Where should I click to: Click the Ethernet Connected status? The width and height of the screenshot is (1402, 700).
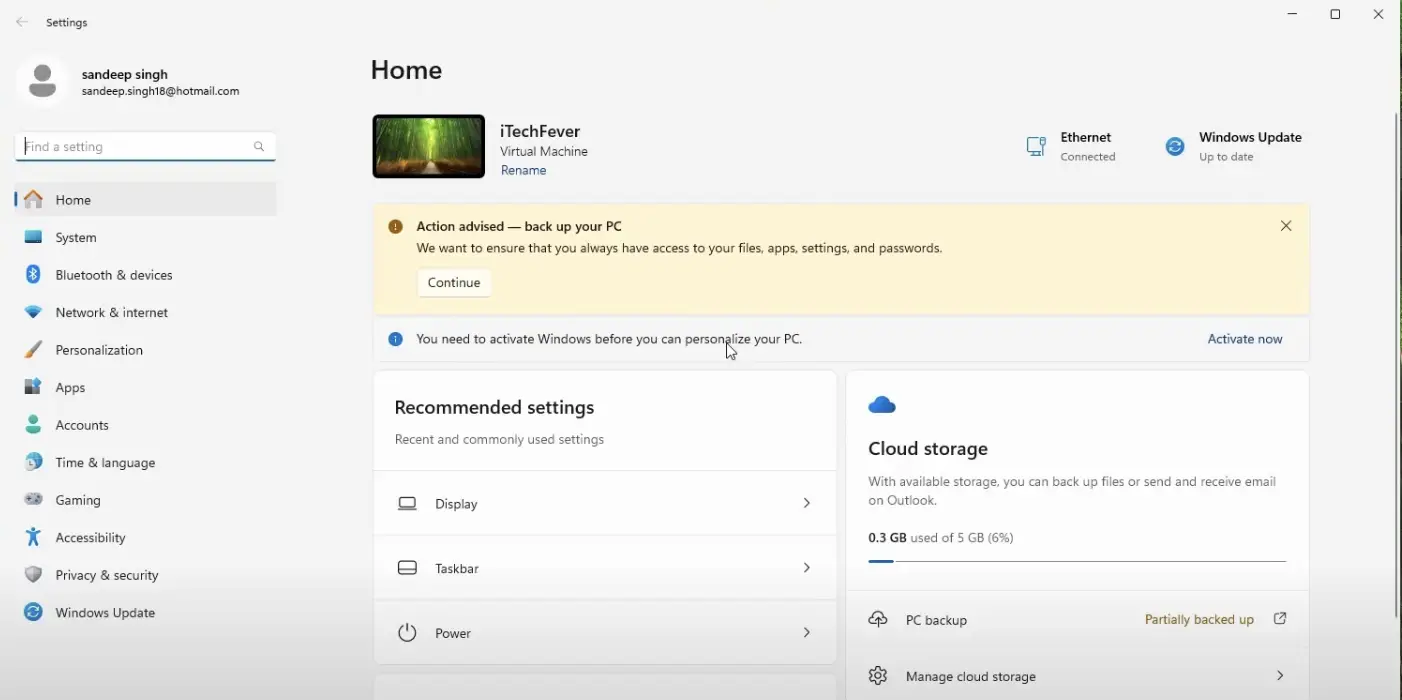coord(1071,146)
